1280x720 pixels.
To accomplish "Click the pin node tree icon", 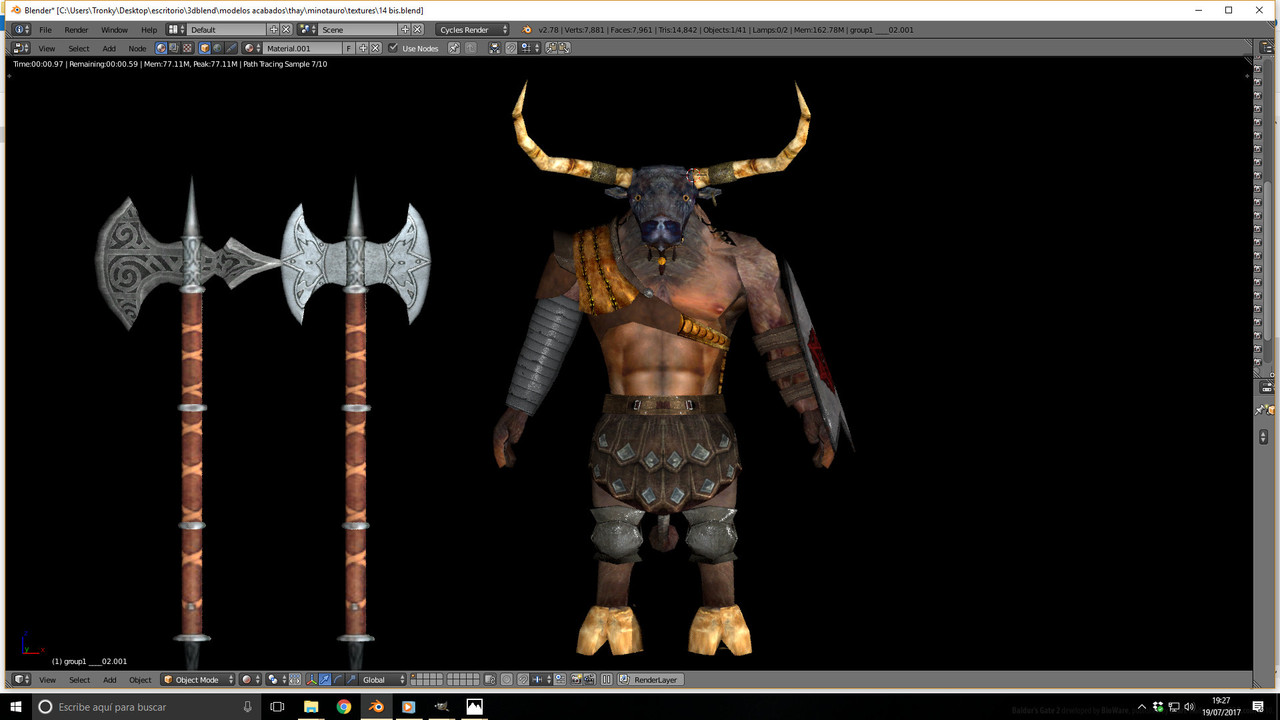I will [453, 48].
